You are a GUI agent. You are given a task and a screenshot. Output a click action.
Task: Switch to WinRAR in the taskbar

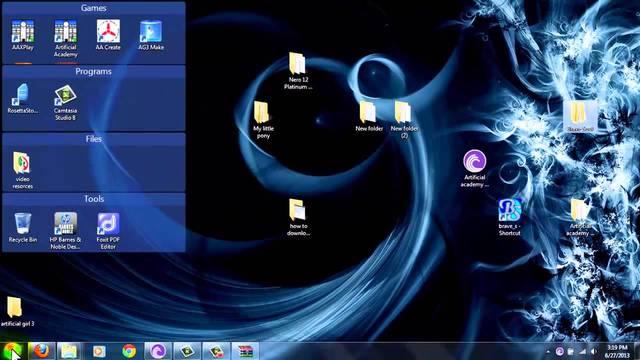point(245,351)
